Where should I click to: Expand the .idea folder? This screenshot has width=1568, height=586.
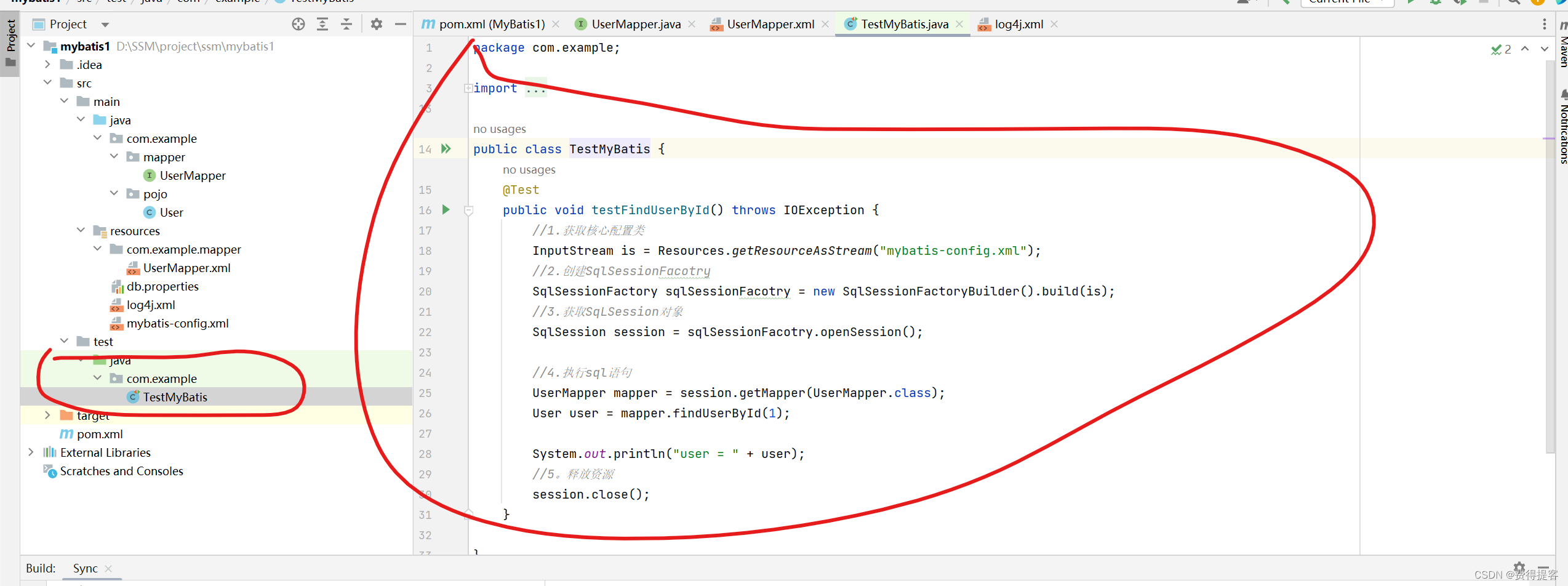point(47,65)
